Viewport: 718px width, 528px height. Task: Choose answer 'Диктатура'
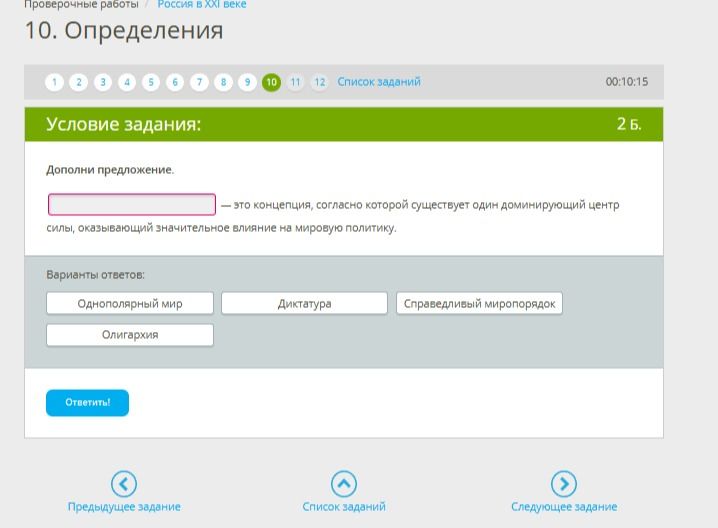tap(305, 304)
